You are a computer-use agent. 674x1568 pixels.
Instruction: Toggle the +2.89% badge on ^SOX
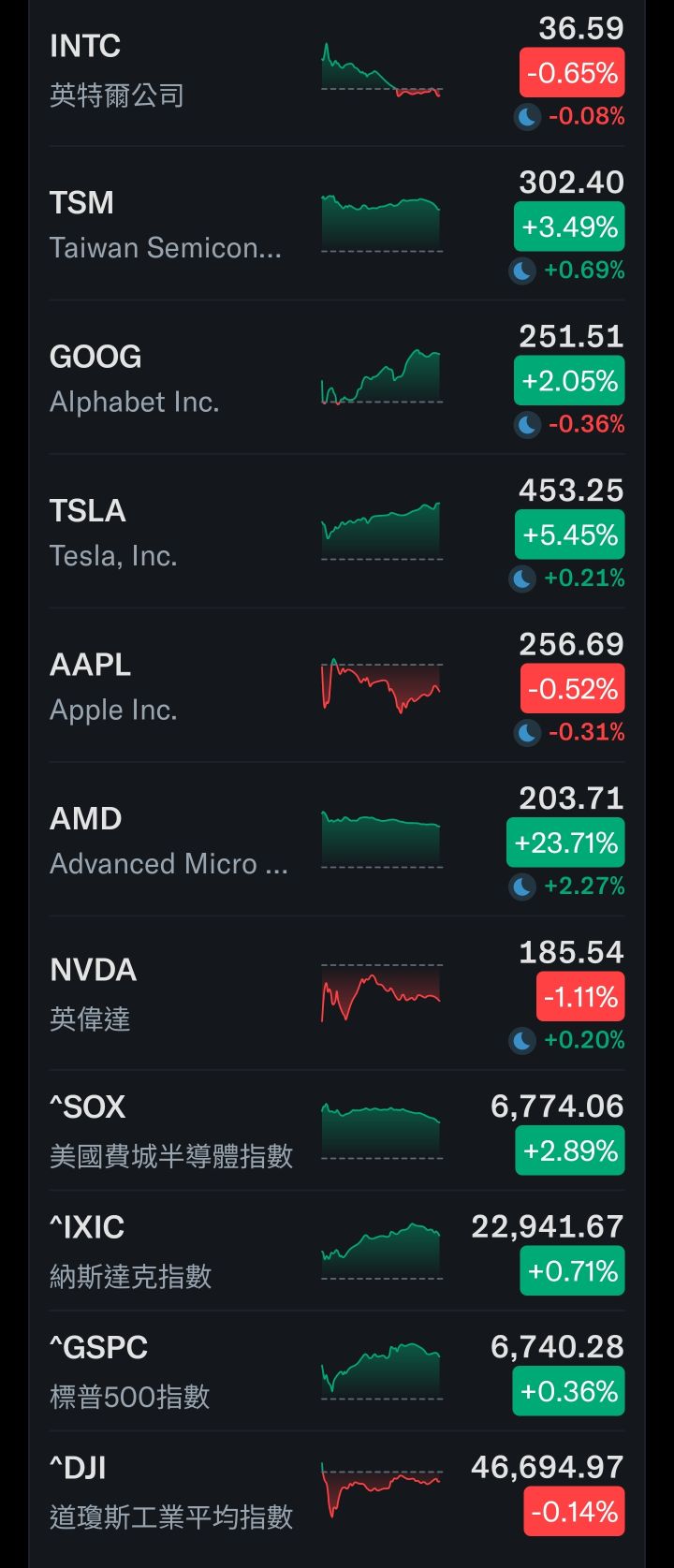pyautogui.click(x=569, y=1150)
